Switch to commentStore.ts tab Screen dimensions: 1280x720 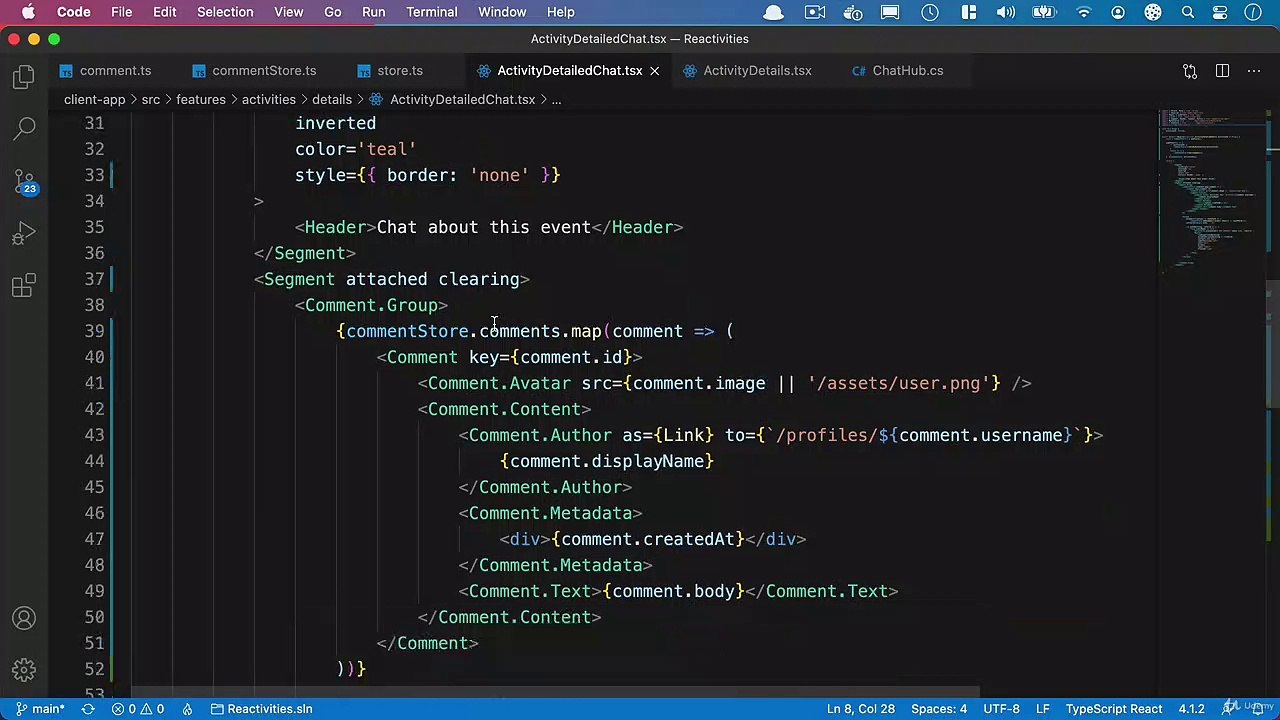[x=254, y=71]
